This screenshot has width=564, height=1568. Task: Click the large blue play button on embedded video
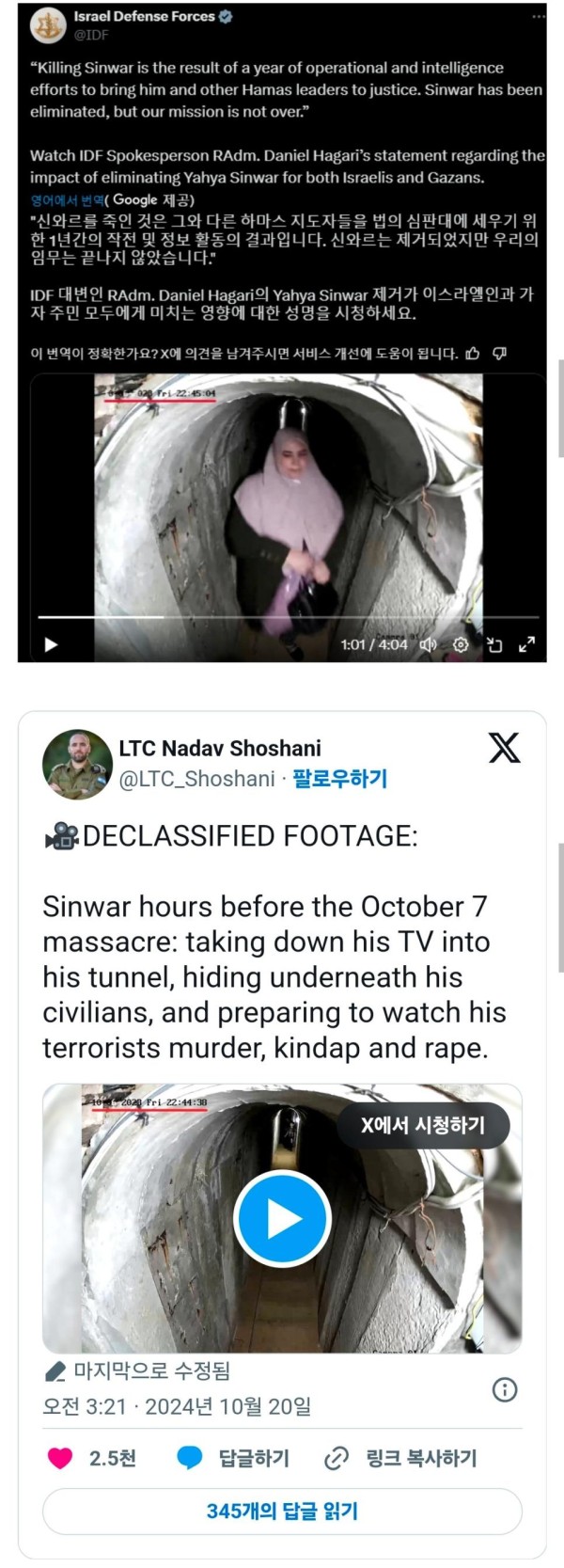282,1219
